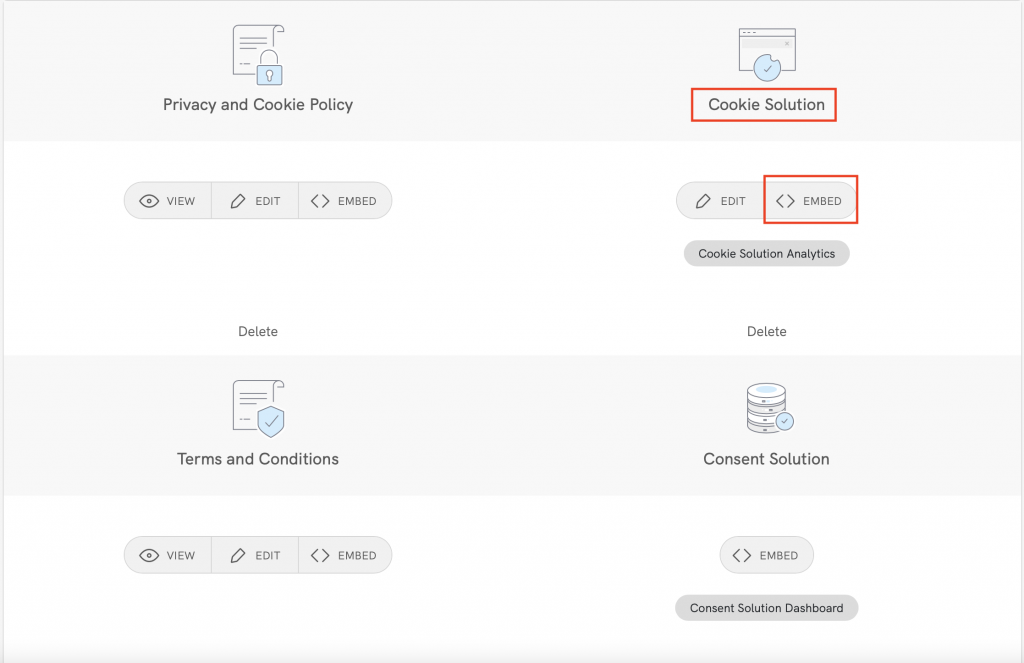View the Privacy and Cookie Policy
Viewport: 1024px width, 663px height.
click(167, 200)
